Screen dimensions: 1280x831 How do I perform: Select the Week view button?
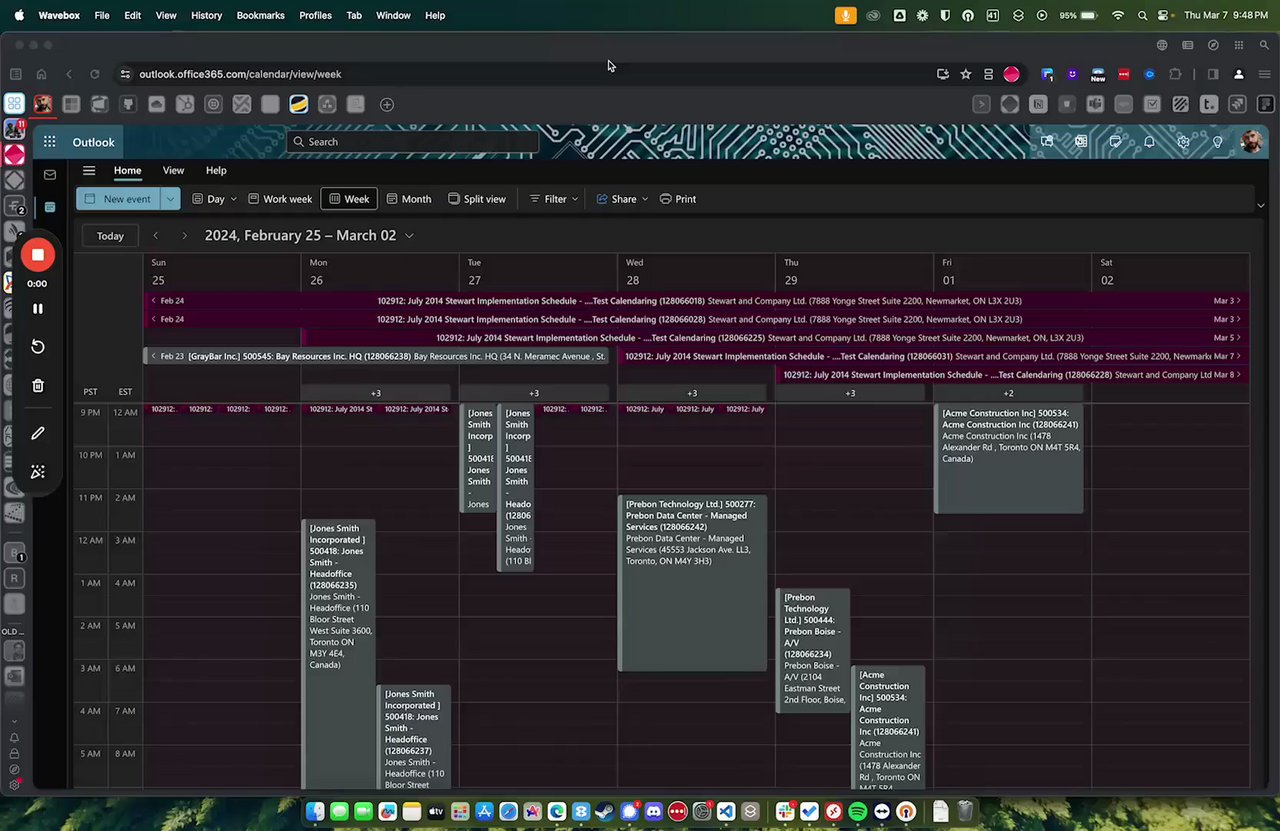pos(349,199)
